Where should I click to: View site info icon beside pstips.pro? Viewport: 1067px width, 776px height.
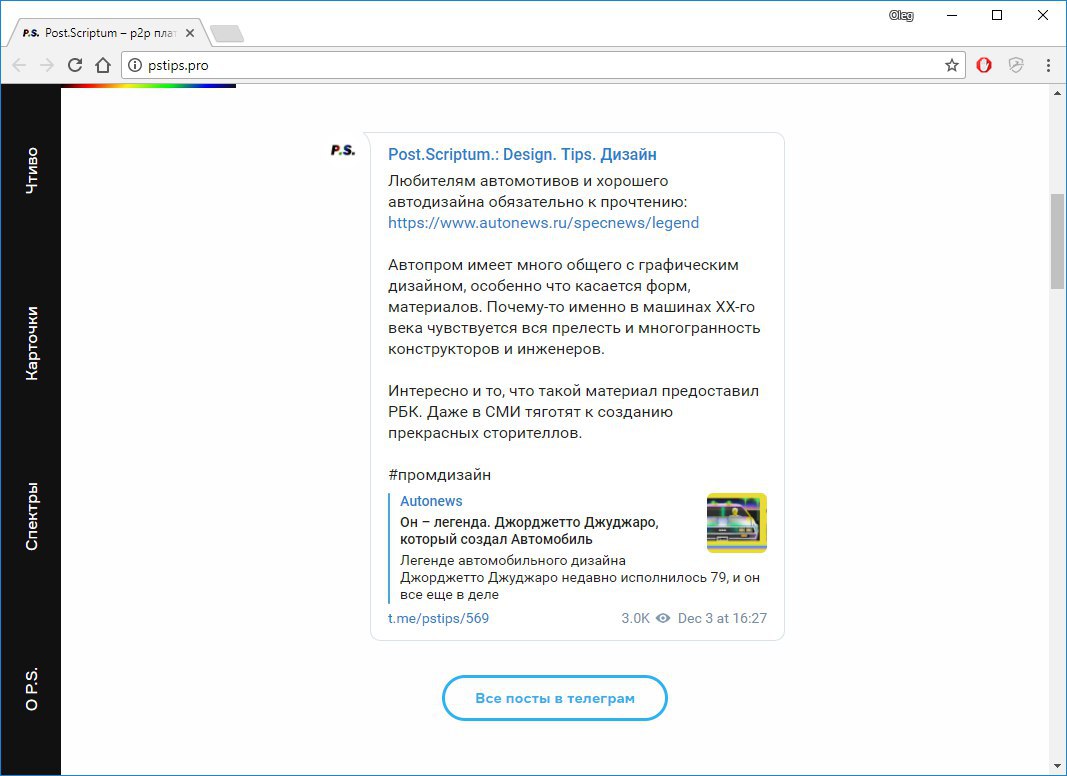pos(135,65)
